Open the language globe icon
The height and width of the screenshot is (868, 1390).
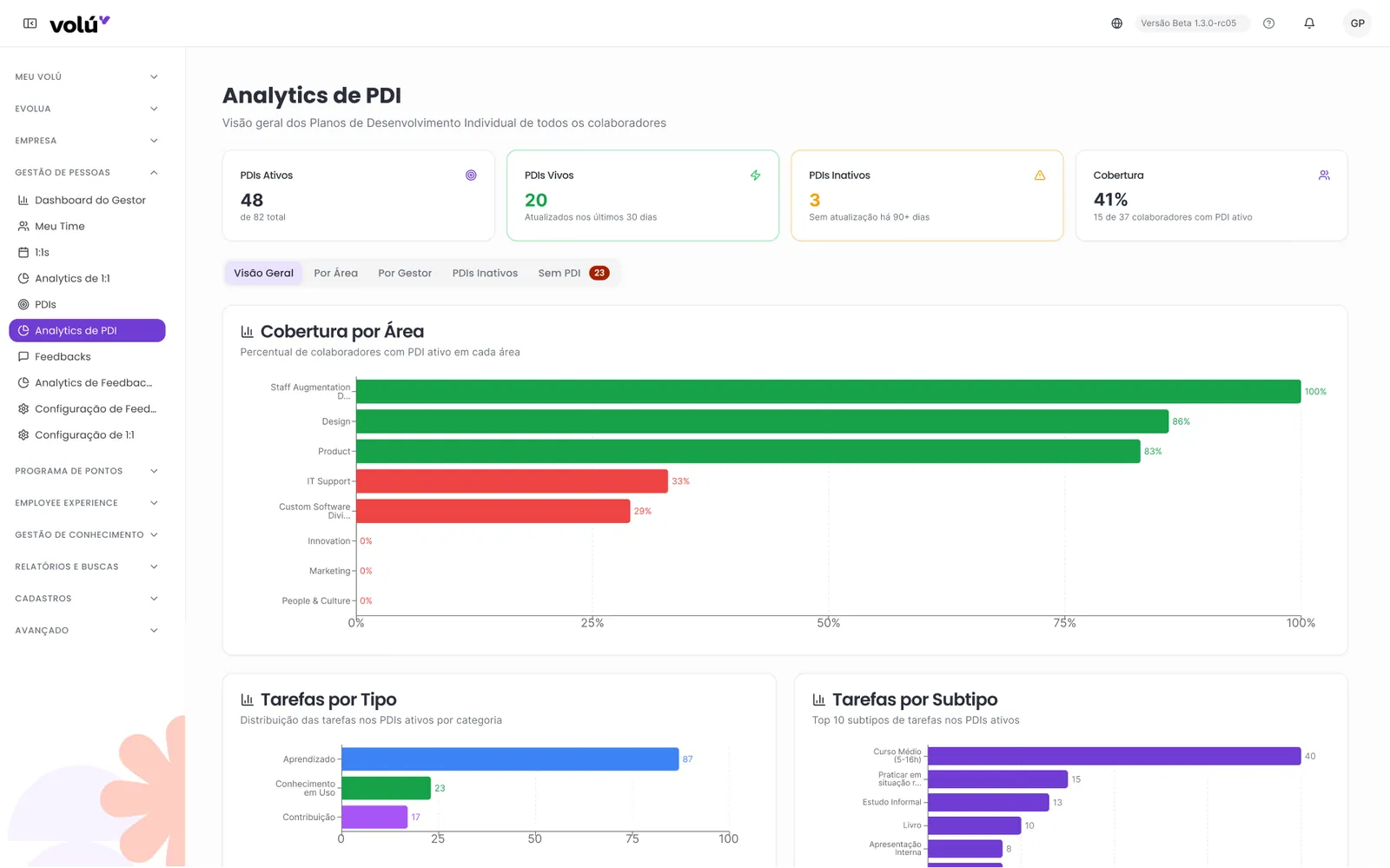(1117, 23)
